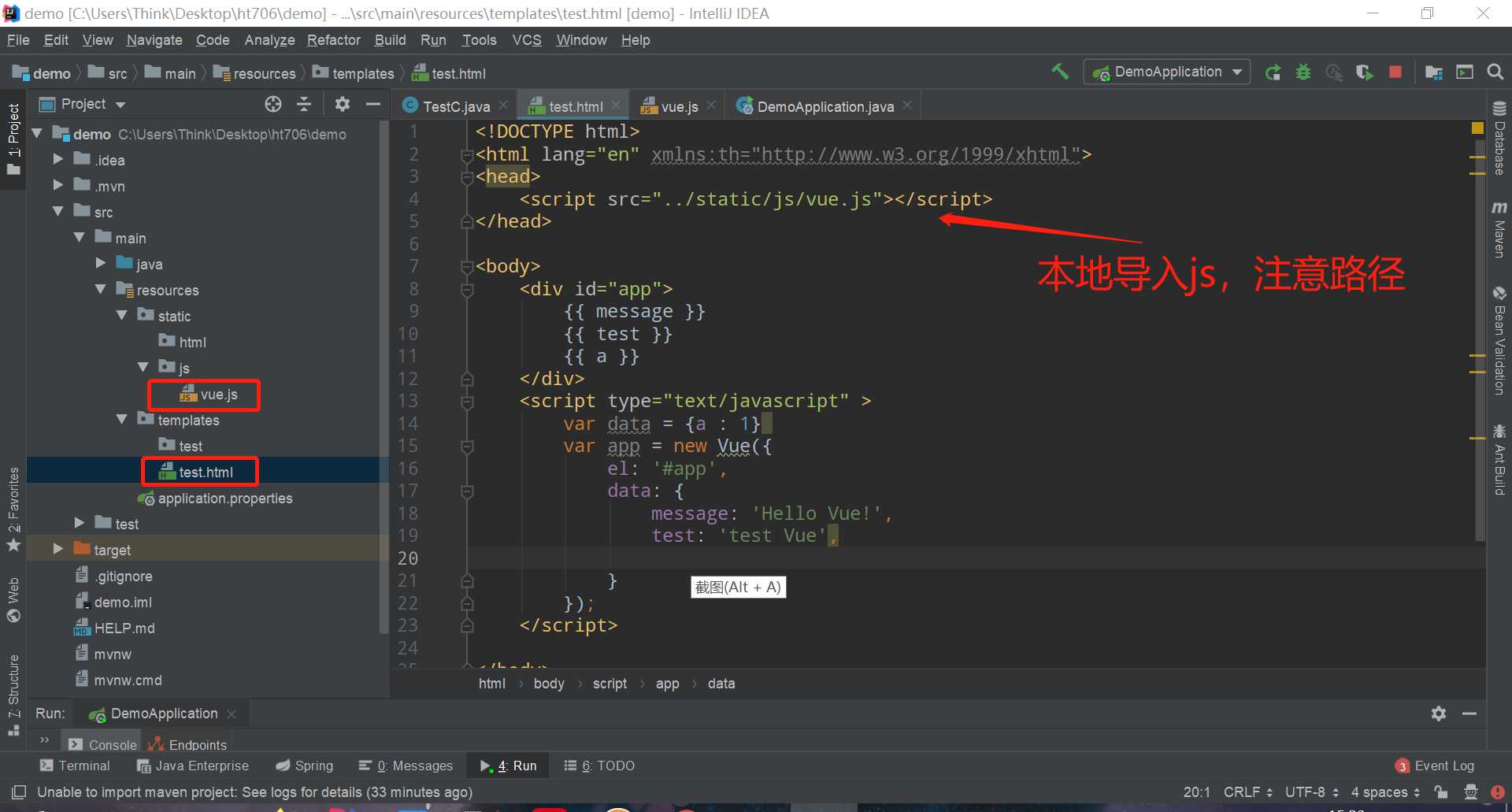This screenshot has height=812, width=1512.
Task: Expand the .mvn folder
Action: click(x=57, y=185)
